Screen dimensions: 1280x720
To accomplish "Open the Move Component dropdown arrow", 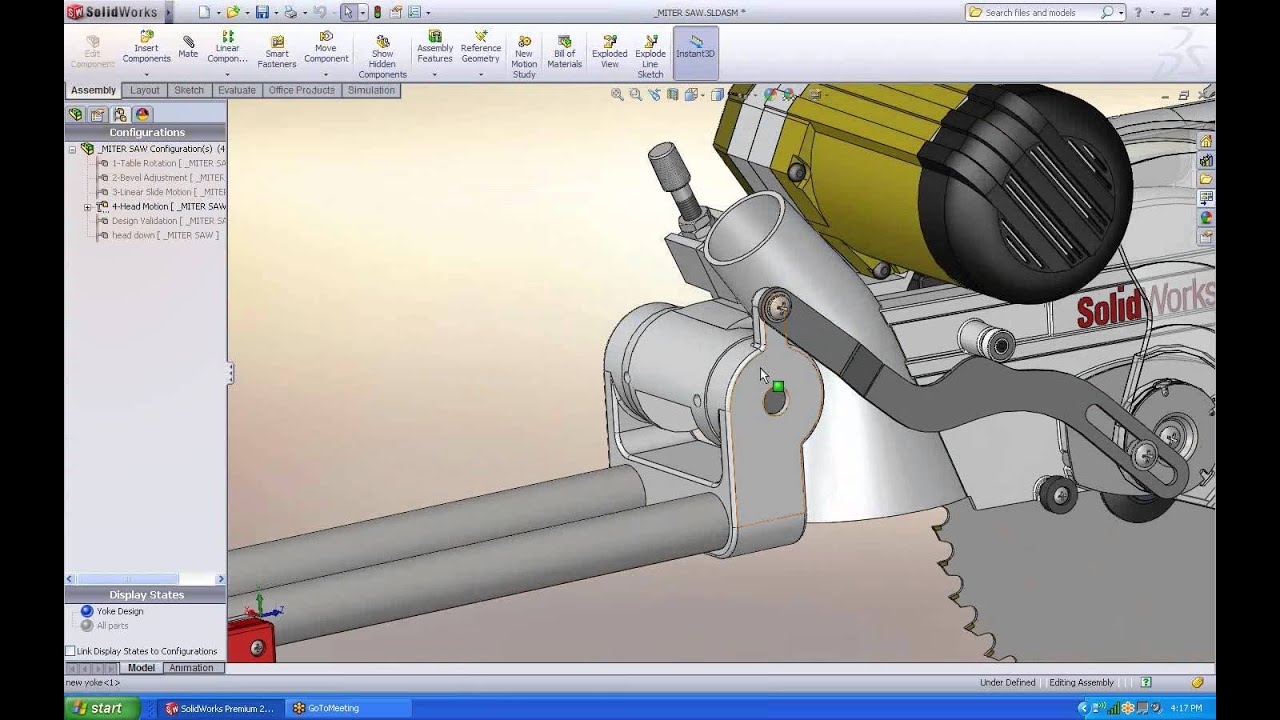I will [326, 74].
